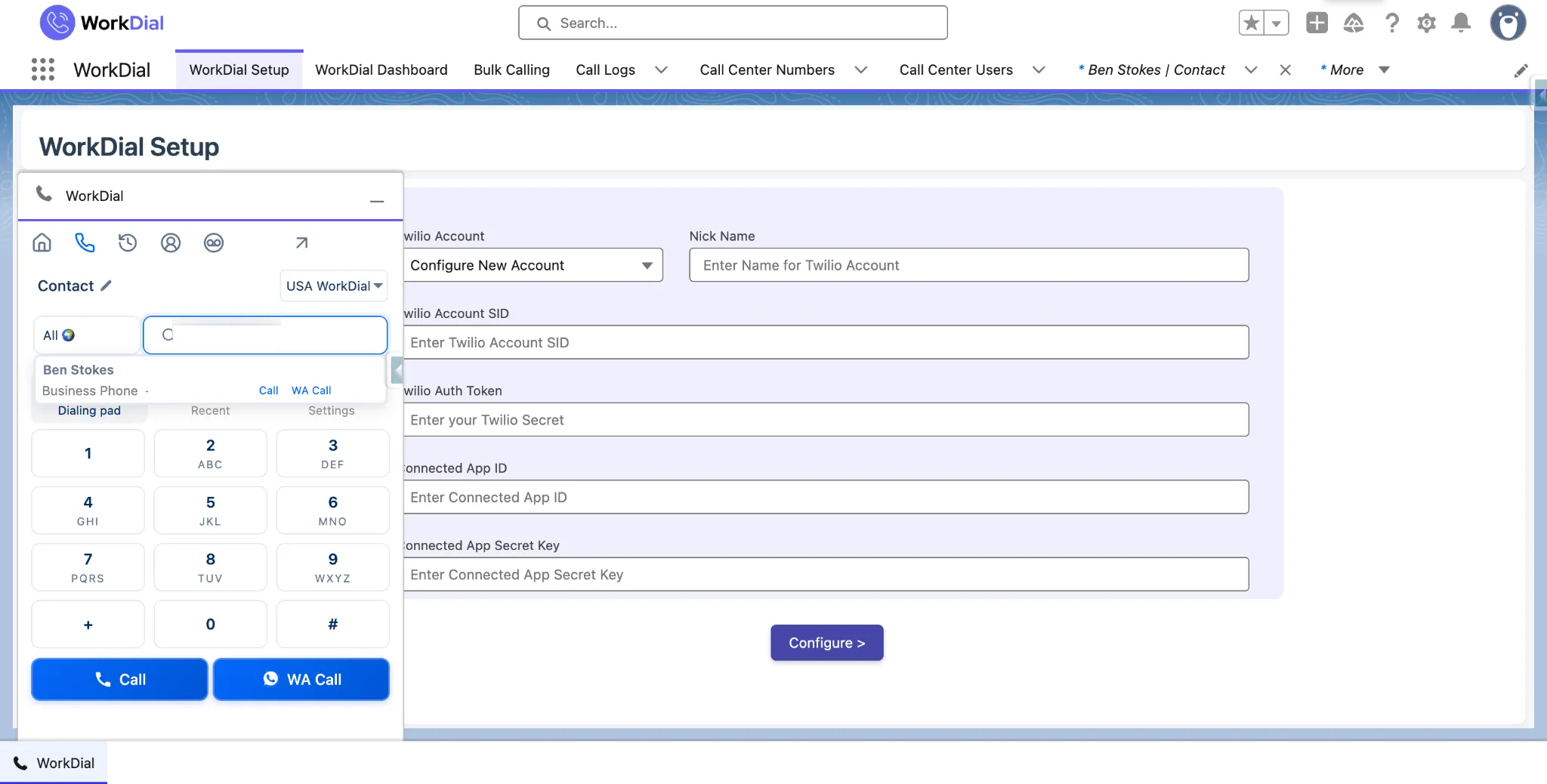The height and width of the screenshot is (784, 1547).
Task: Tap dial pad key 0
Action: point(210,625)
